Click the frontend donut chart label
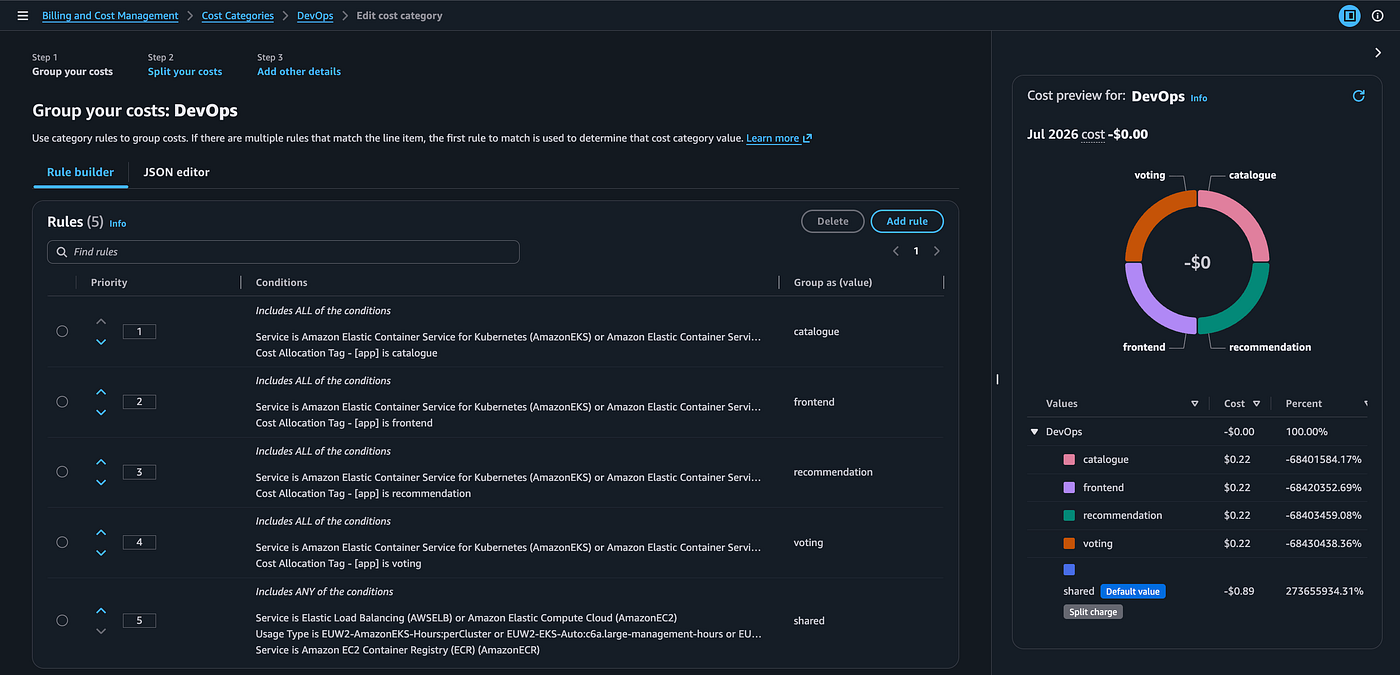Image resolution: width=1400 pixels, height=675 pixels. tap(1144, 347)
